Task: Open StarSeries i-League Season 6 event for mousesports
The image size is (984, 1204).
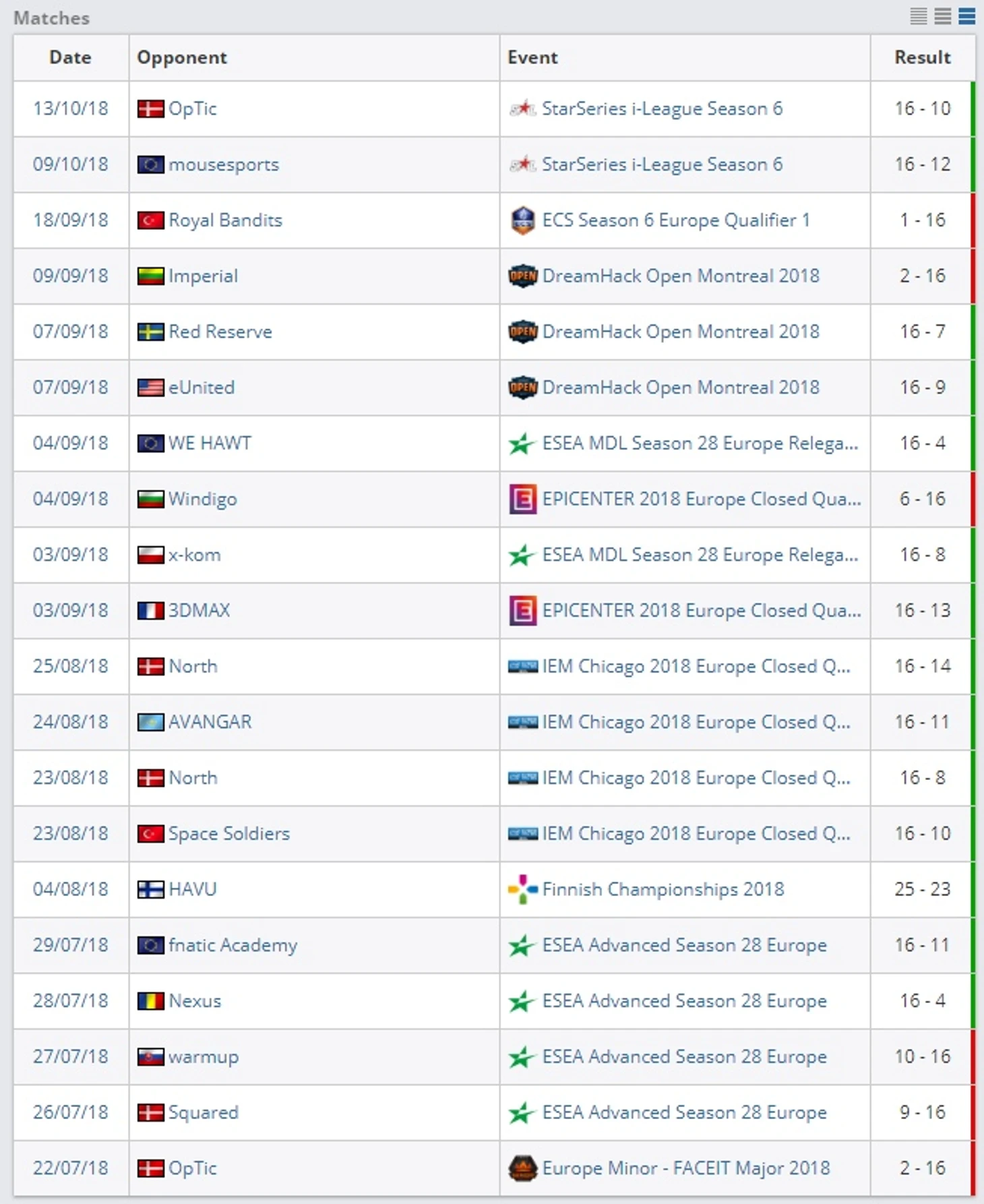Action: tap(663, 165)
